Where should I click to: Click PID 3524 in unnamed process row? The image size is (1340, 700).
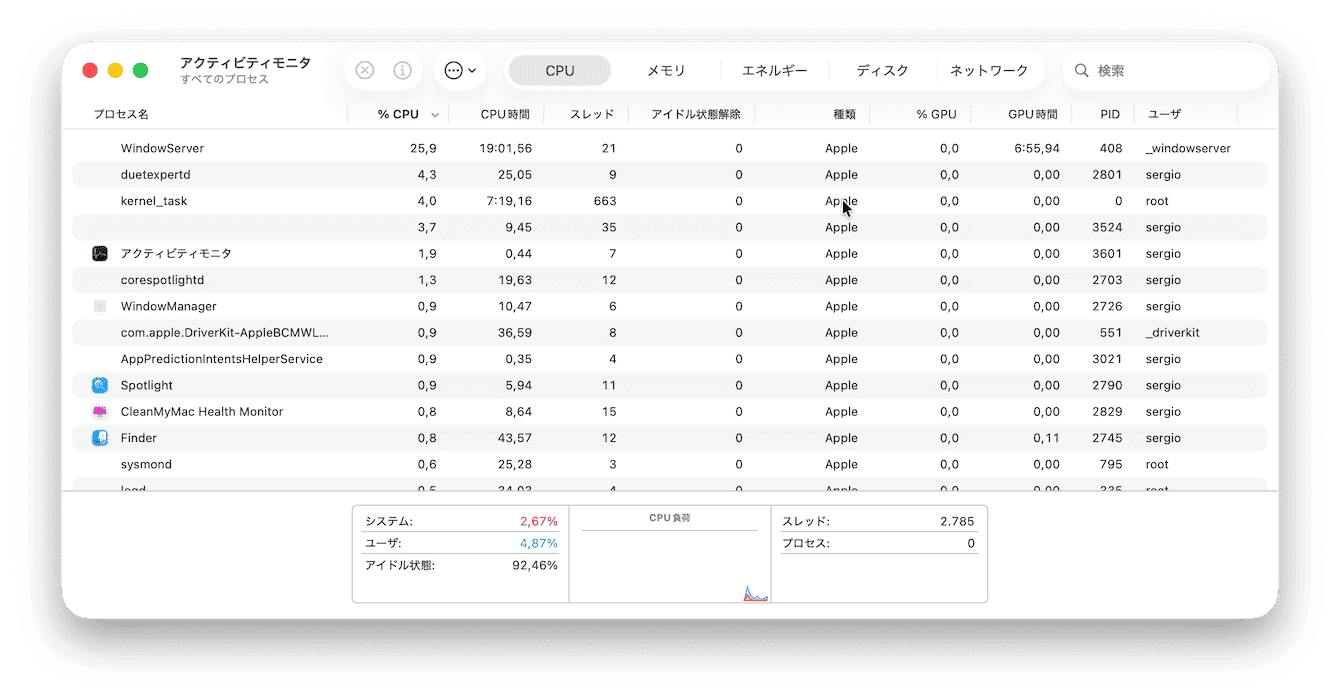coord(1107,227)
